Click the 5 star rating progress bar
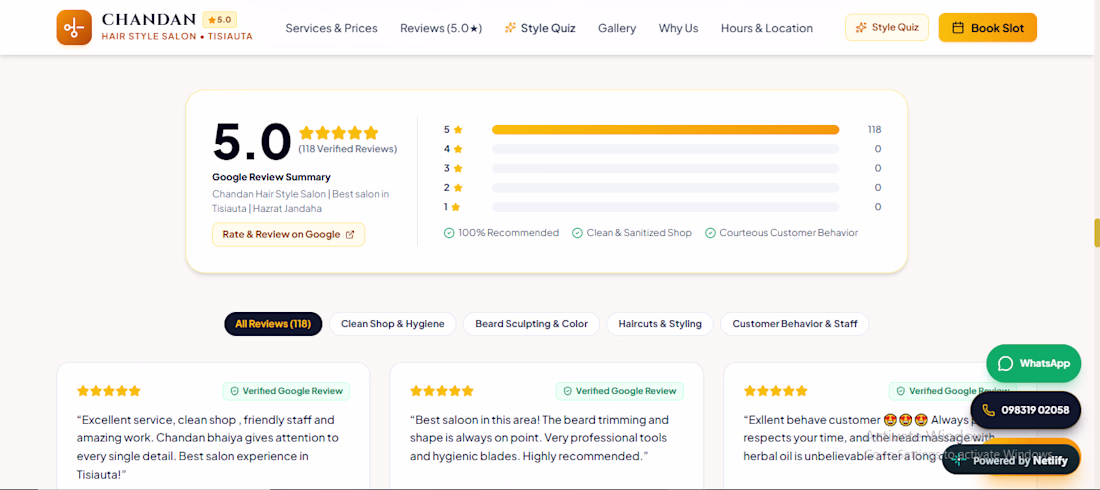 pyautogui.click(x=665, y=129)
